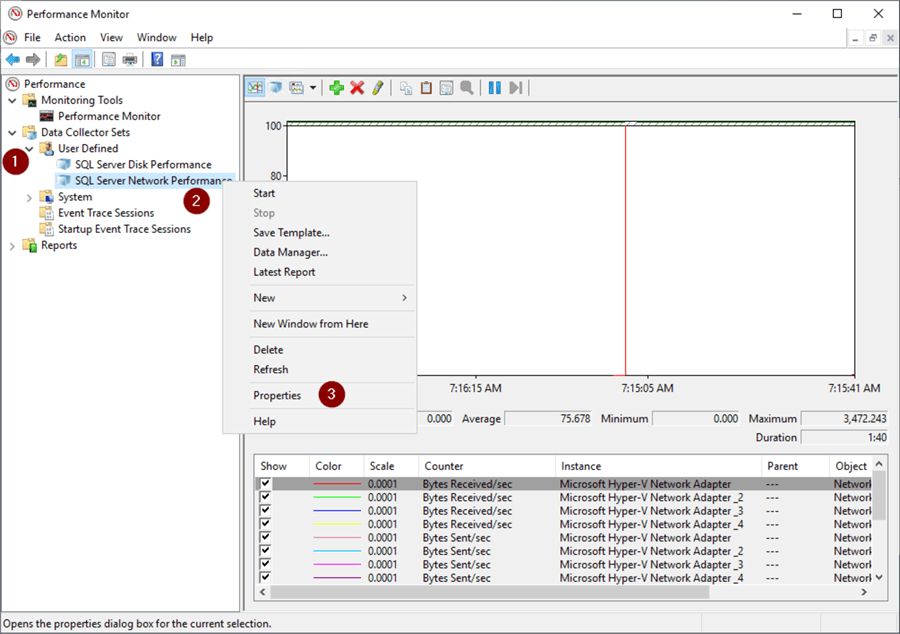Choose Data Manager... in context menu
900x634 pixels.
(319, 252)
